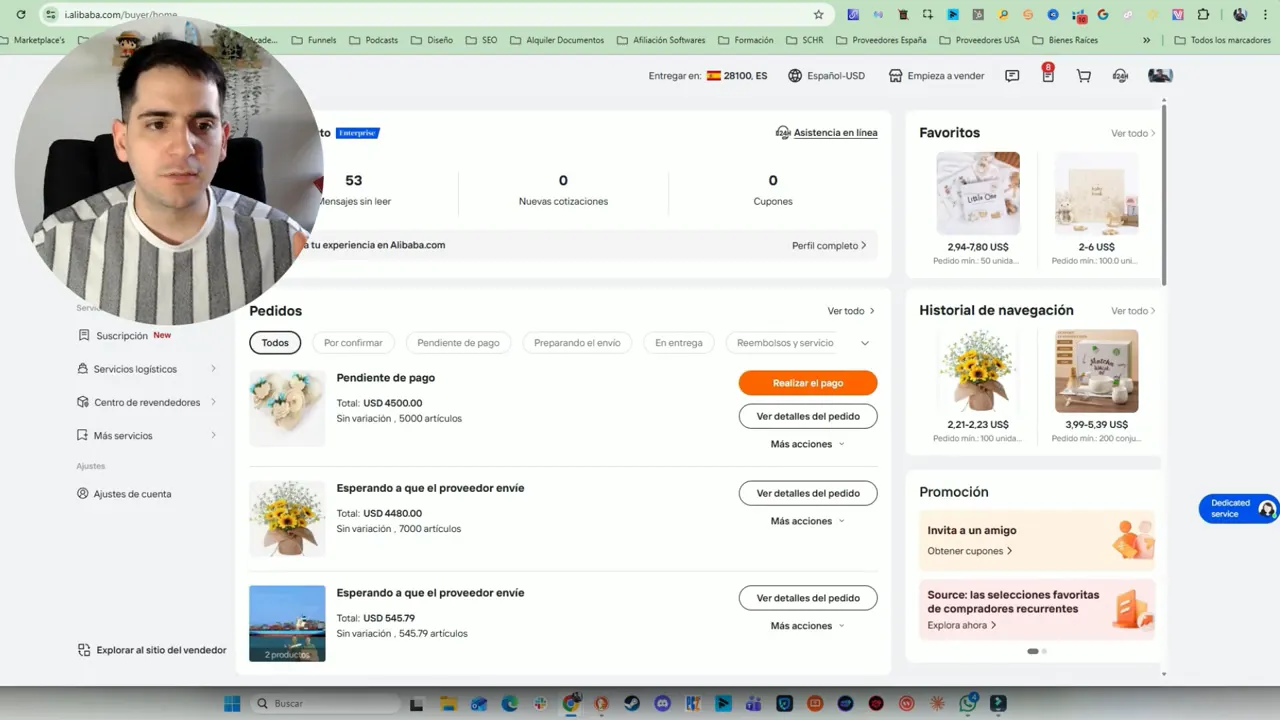The width and height of the screenshot is (1280, 720).
Task: Click the globe icon beside Español-USD
Action: (x=795, y=76)
